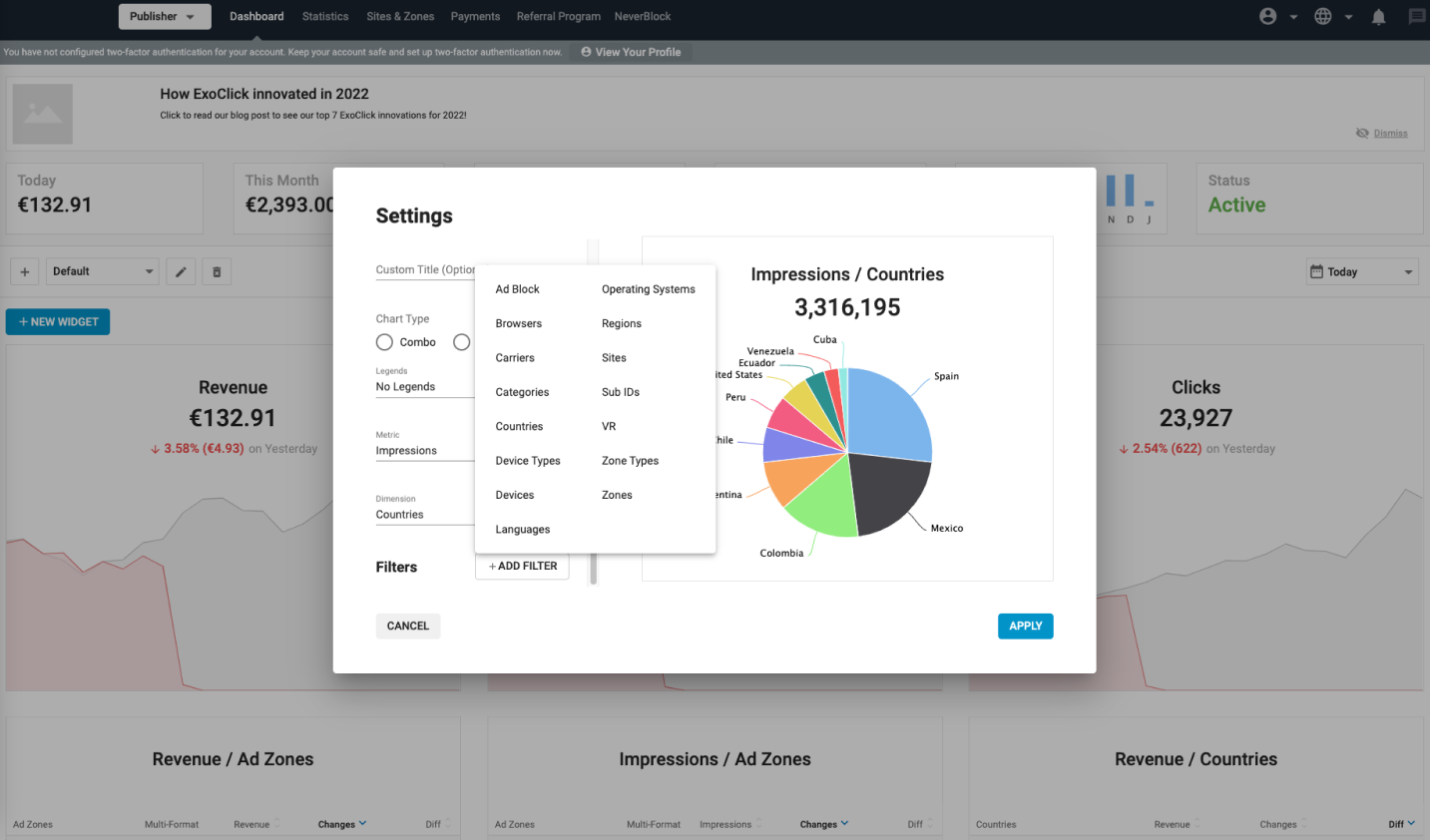
Task: Open the Publisher role dropdown
Action: [x=164, y=17]
